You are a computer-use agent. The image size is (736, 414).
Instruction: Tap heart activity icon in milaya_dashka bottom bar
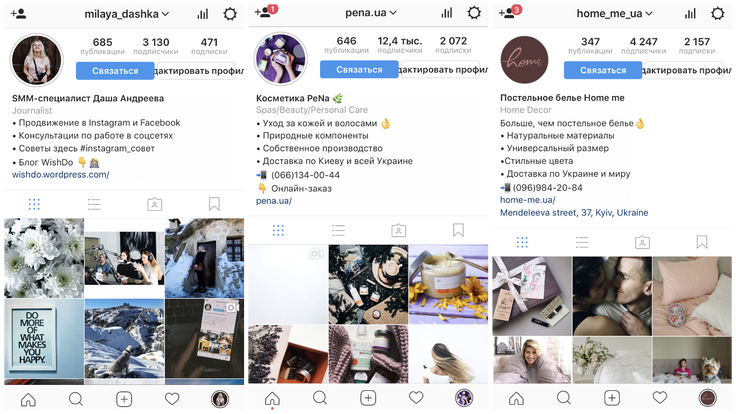pos(172,399)
